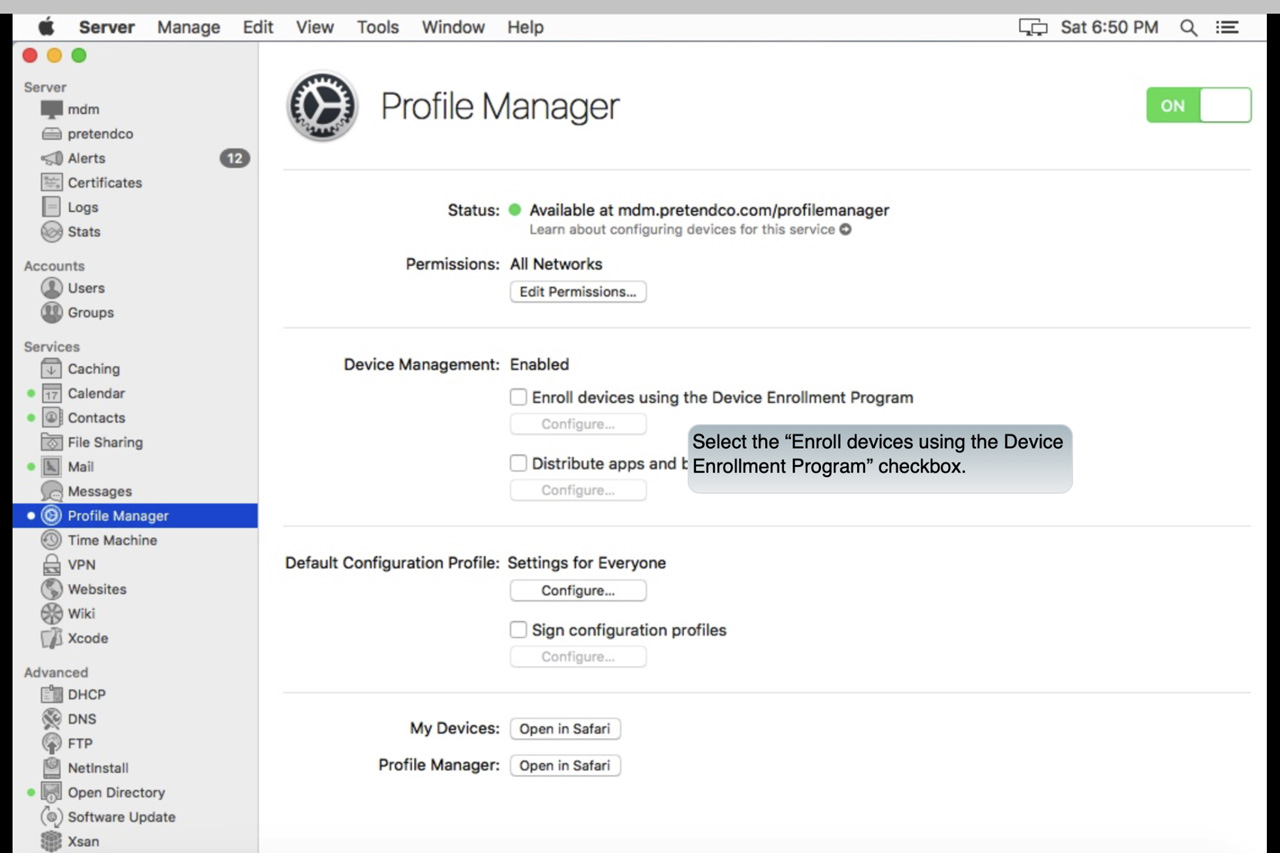Click the Time Machine service icon
1280x853 pixels.
[x=52, y=540]
